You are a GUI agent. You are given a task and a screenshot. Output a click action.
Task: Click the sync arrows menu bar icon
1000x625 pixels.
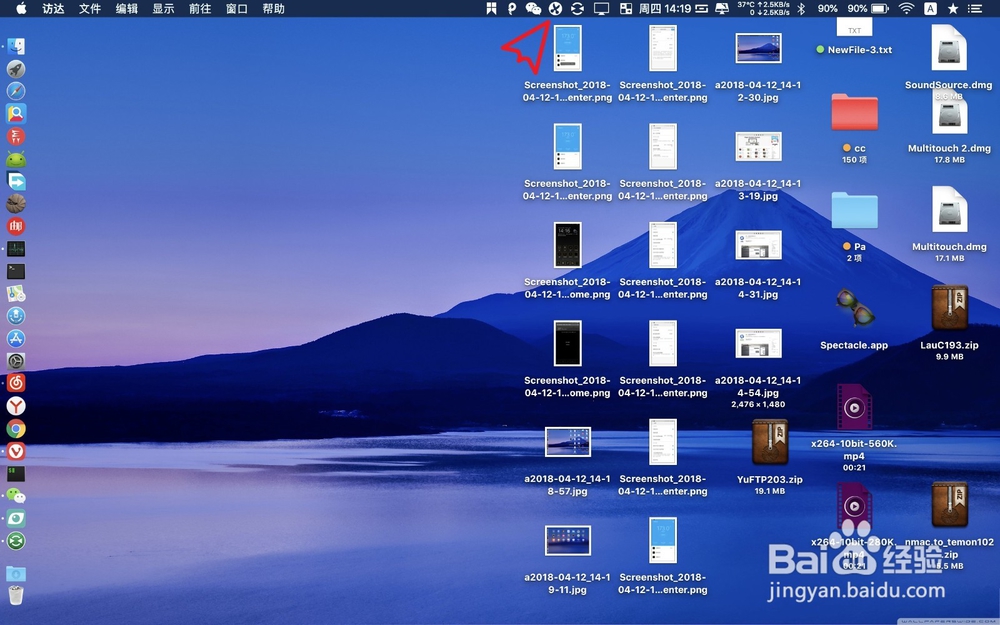[577, 8]
